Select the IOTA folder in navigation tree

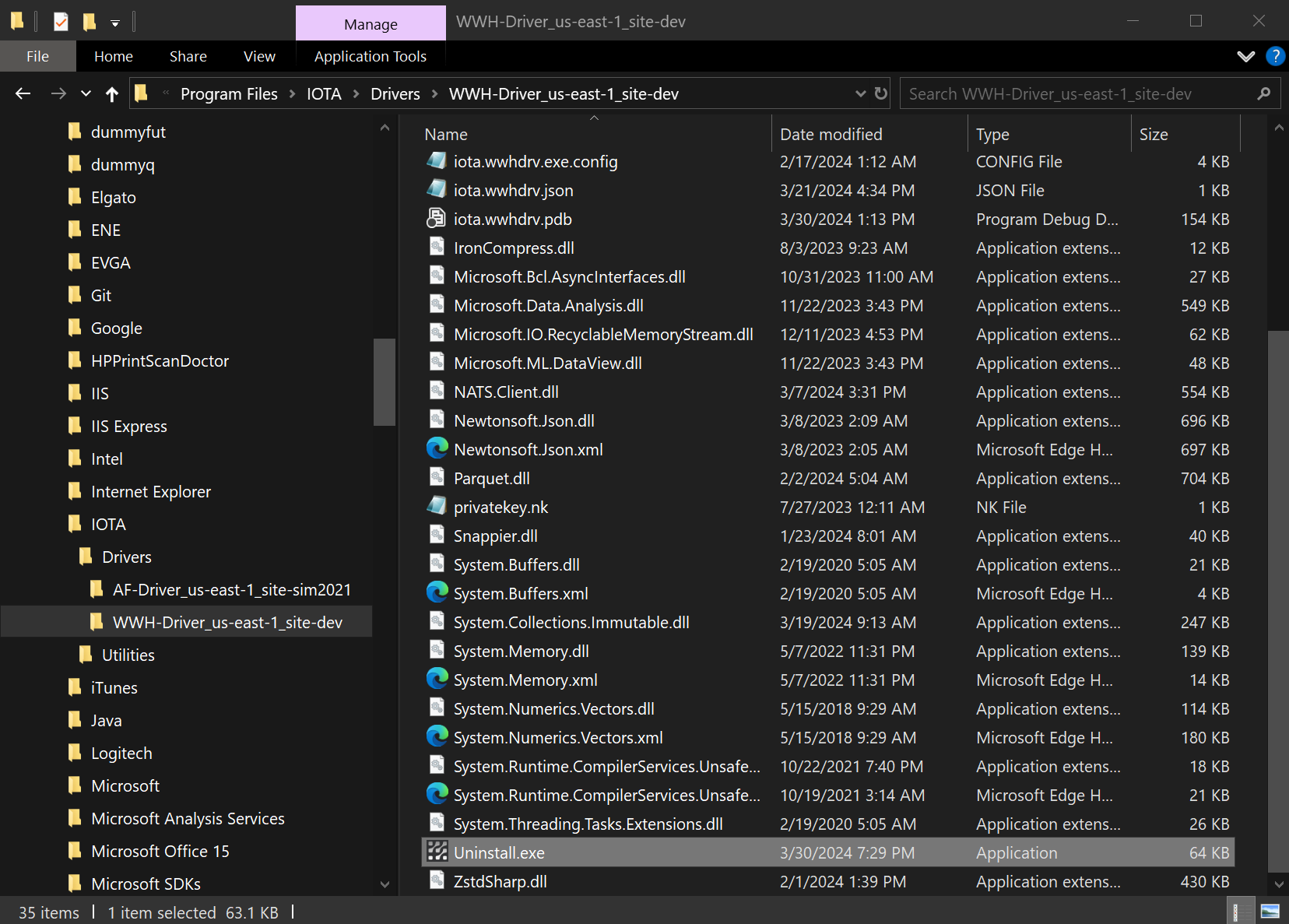click(x=108, y=525)
